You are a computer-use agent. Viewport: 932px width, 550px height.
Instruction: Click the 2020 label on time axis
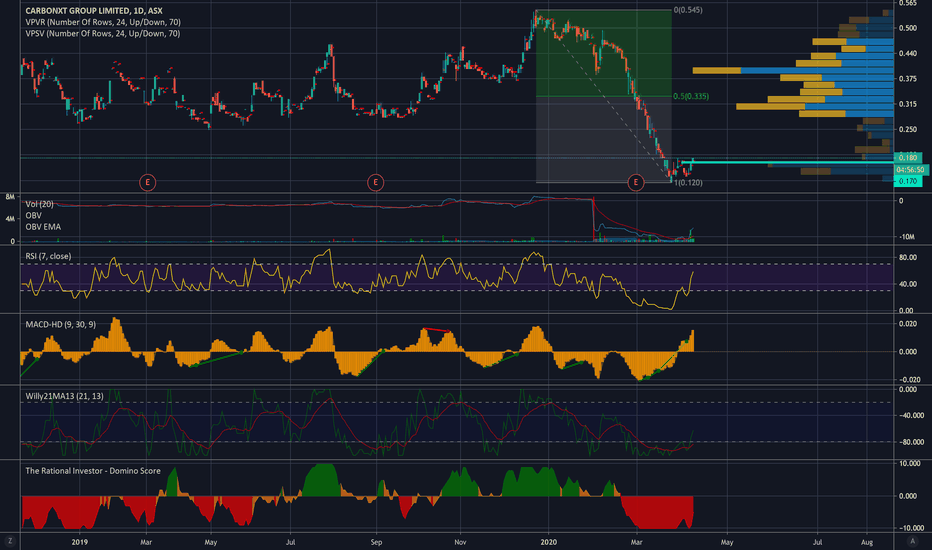pyautogui.click(x=549, y=542)
